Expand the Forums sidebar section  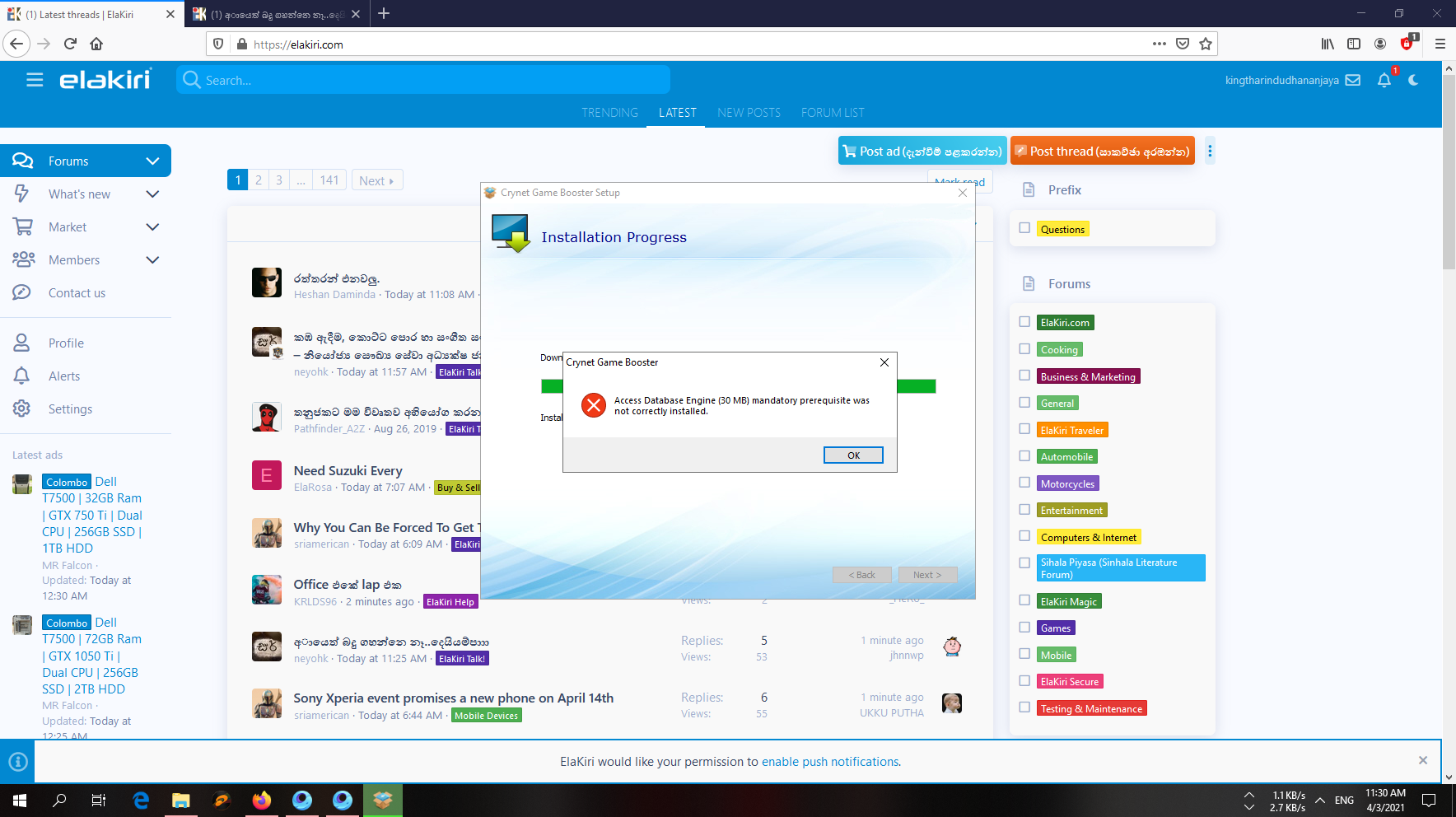[x=152, y=161]
